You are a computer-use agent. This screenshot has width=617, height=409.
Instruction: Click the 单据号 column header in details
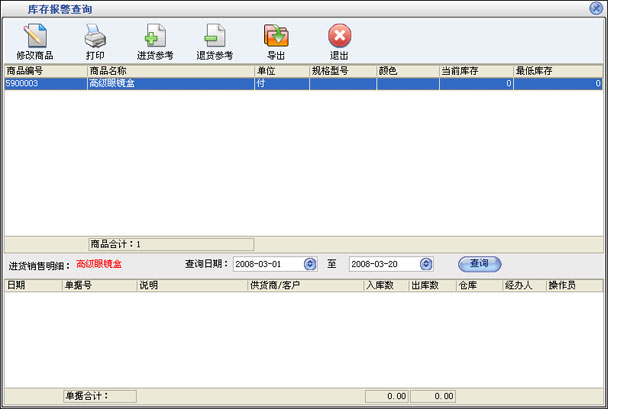click(98, 286)
